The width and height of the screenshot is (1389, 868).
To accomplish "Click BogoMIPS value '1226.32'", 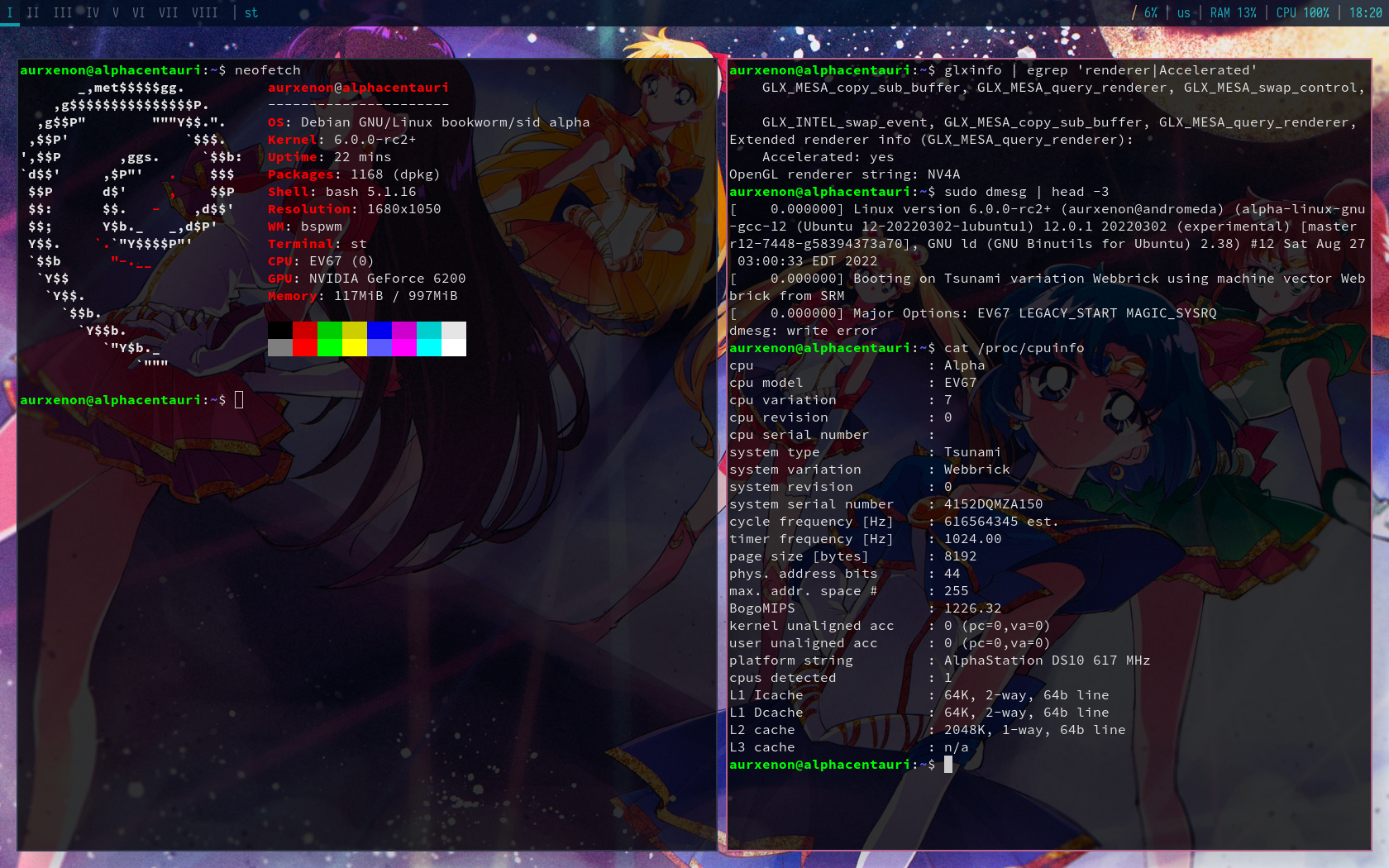I will (x=973, y=608).
